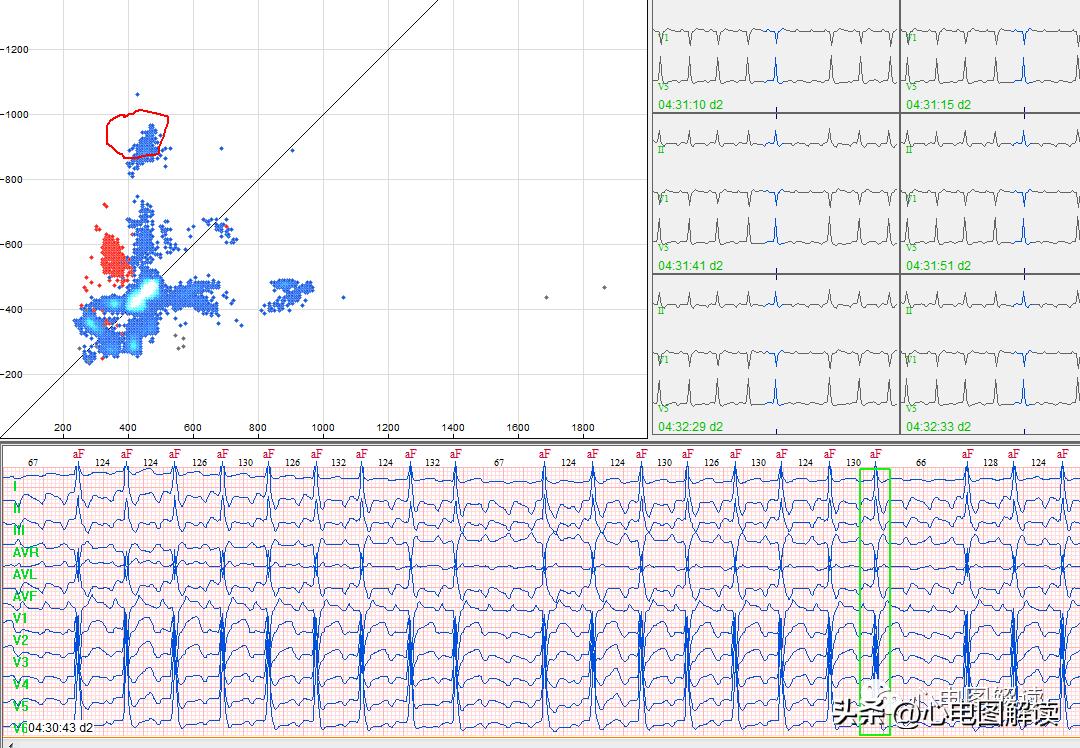Select the V3 lead label
Viewport: 1080px width, 748px height.
(18, 661)
